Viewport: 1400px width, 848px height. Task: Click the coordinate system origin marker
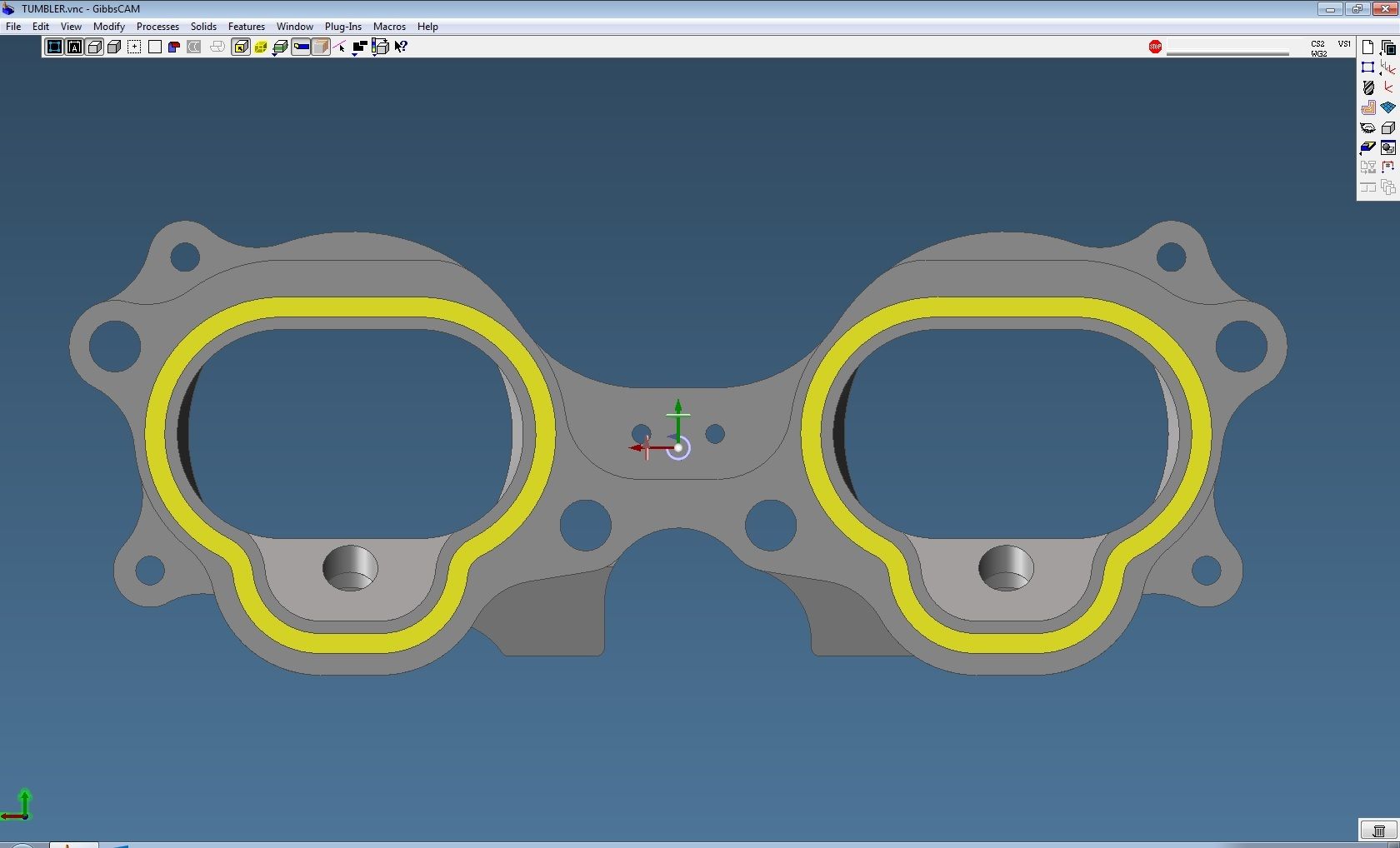point(678,448)
